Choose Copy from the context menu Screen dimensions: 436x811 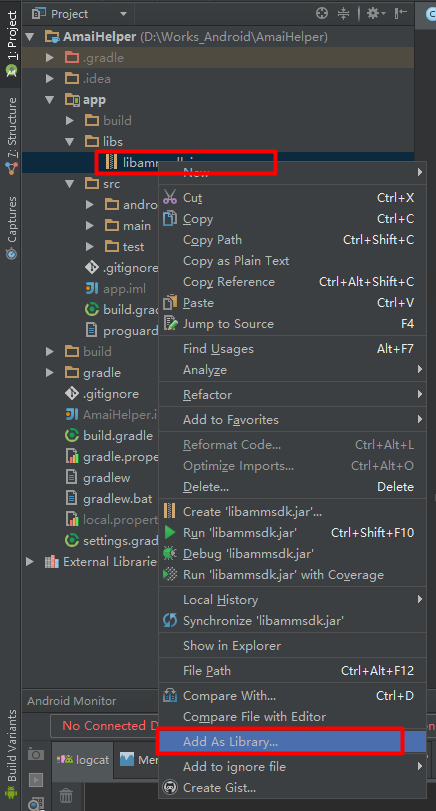(x=292, y=219)
